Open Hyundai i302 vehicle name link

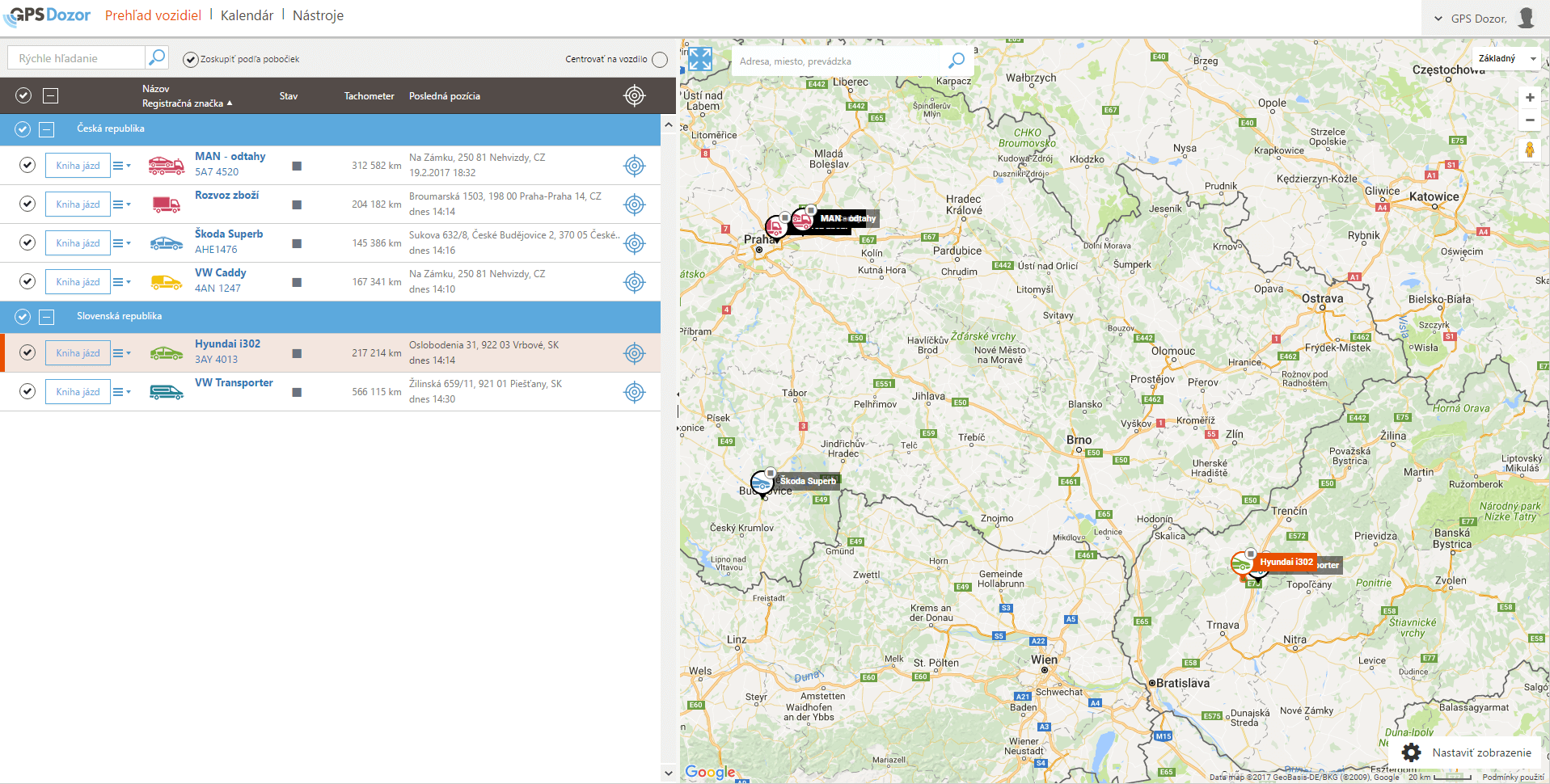point(227,344)
